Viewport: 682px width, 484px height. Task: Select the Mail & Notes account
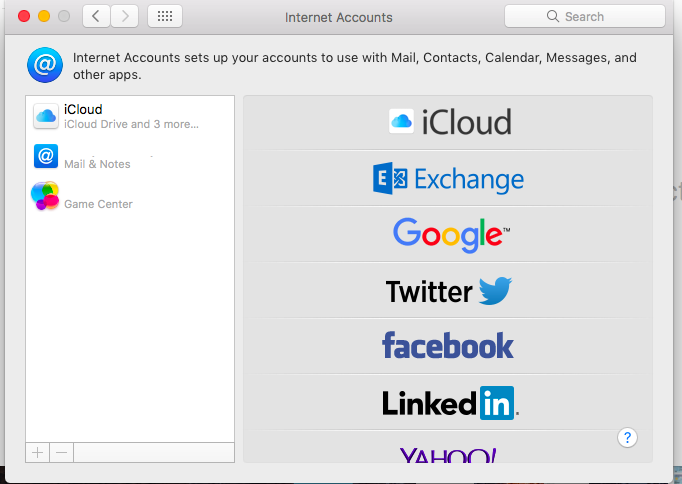(130, 157)
